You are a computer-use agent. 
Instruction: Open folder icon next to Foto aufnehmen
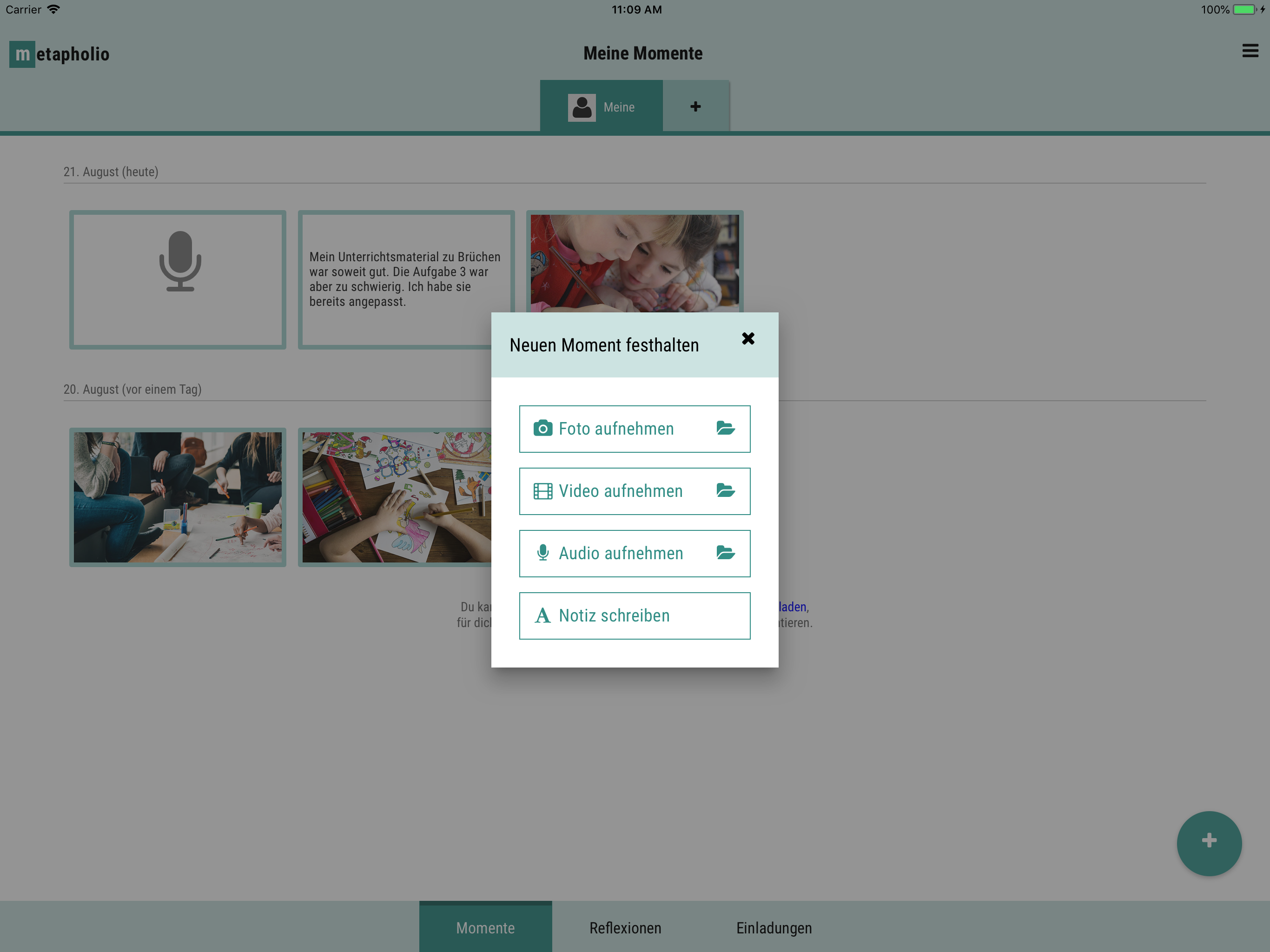click(725, 428)
